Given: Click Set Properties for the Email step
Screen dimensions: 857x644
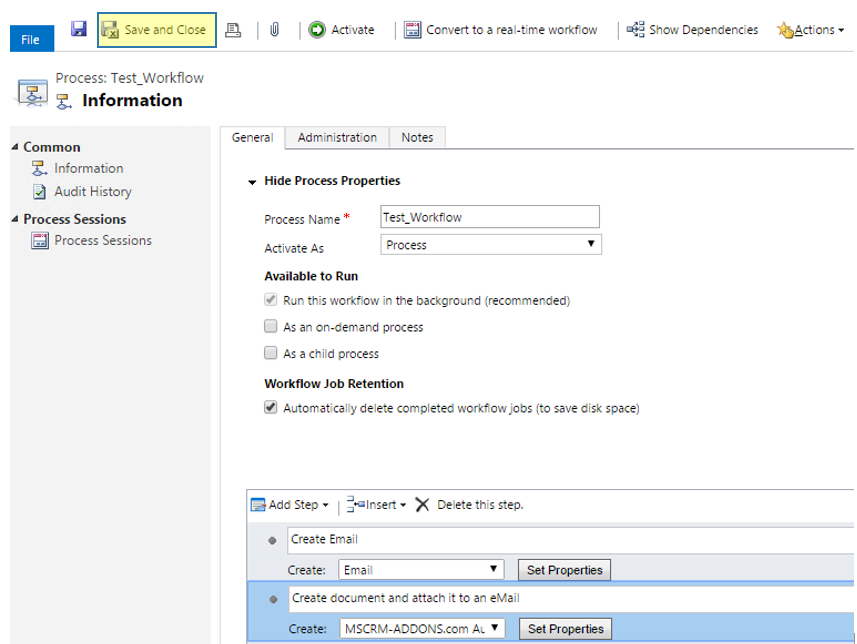Looking at the screenshot, I should pyautogui.click(x=566, y=569).
